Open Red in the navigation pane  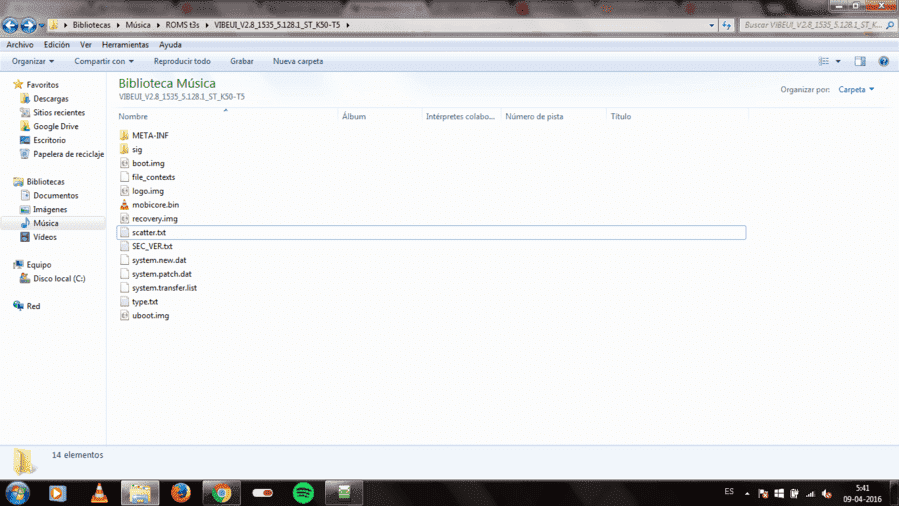coord(33,306)
